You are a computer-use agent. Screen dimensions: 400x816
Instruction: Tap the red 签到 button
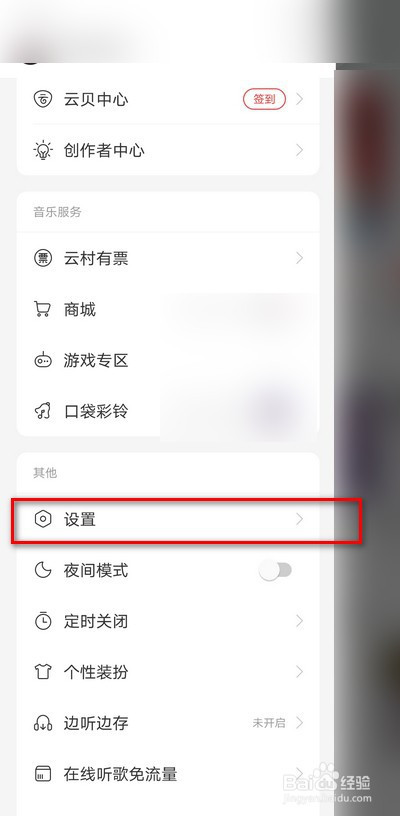tap(264, 99)
